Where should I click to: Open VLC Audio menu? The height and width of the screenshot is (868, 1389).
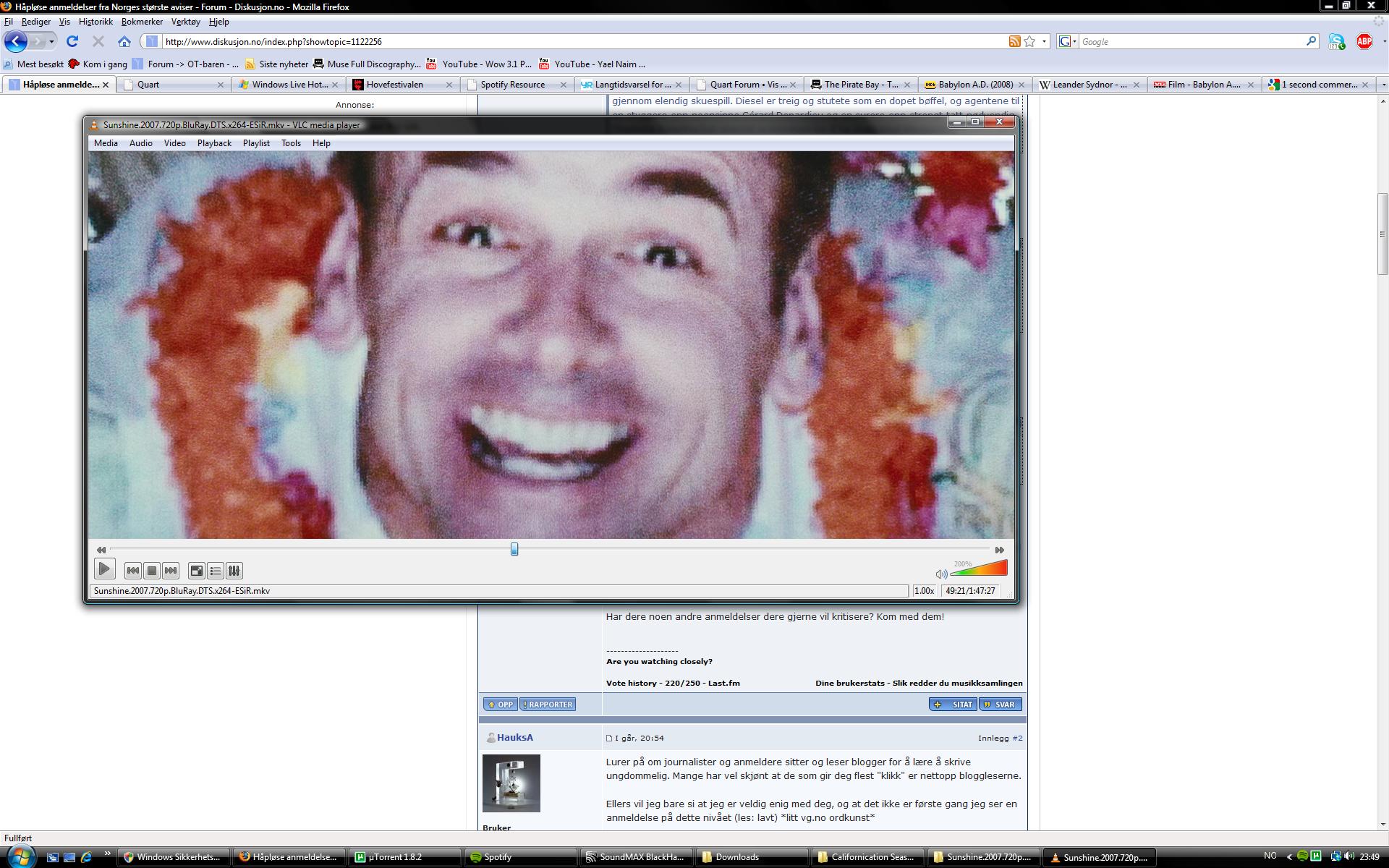coord(141,143)
